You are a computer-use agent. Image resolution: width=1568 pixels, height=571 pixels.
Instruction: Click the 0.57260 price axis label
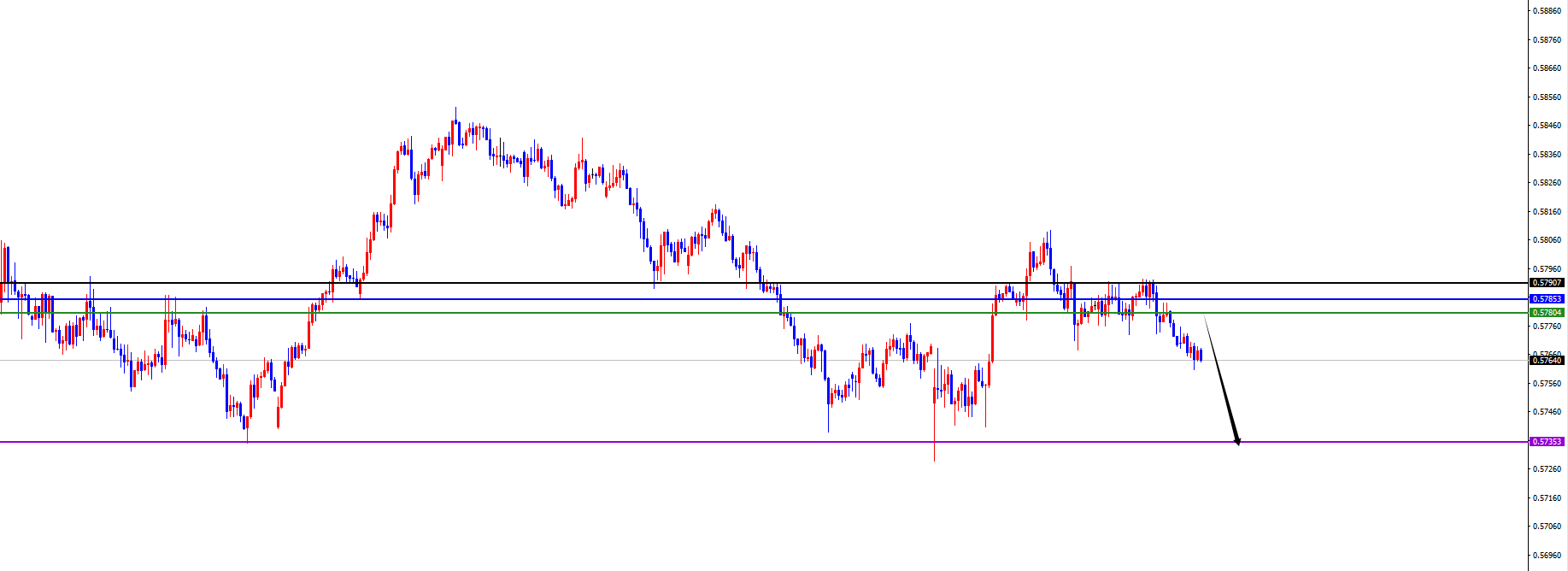1547,469
